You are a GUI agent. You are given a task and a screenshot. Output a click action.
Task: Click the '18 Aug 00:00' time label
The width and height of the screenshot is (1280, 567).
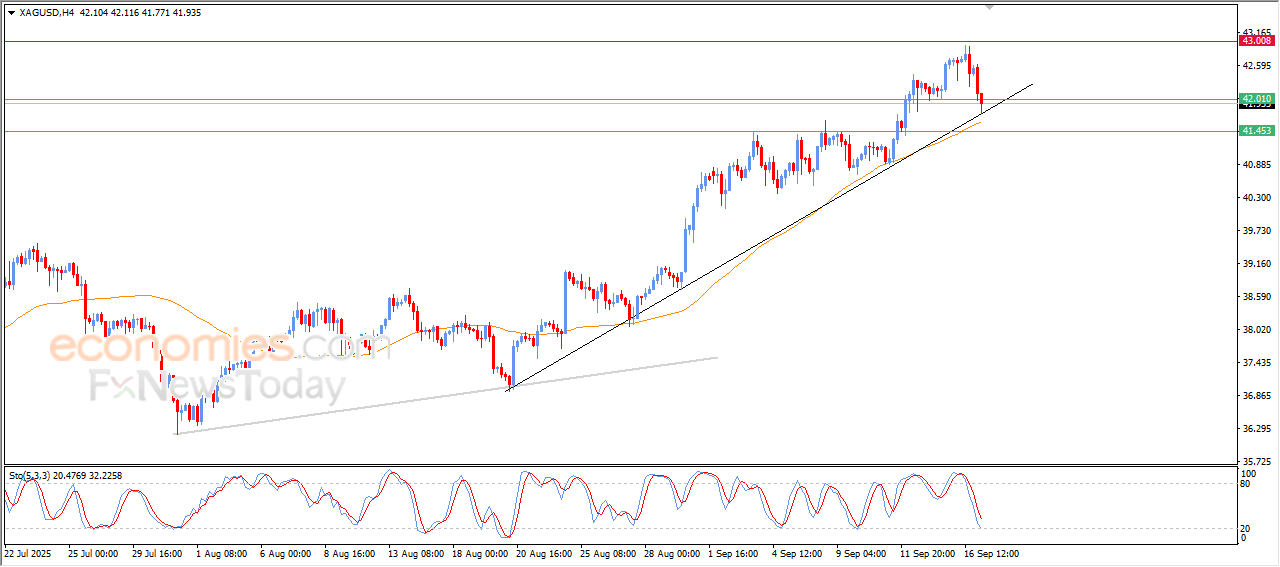coord(478,553)
